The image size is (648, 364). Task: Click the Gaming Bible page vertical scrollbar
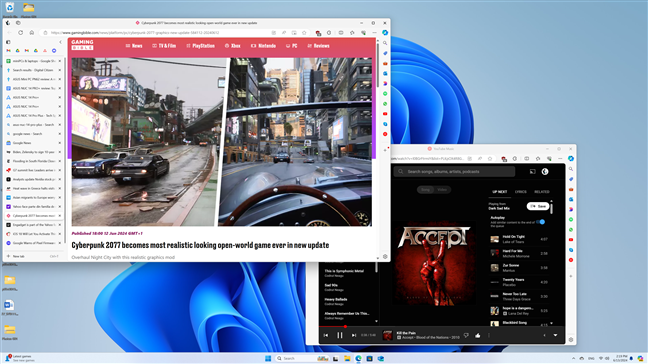tap(377, 64)
